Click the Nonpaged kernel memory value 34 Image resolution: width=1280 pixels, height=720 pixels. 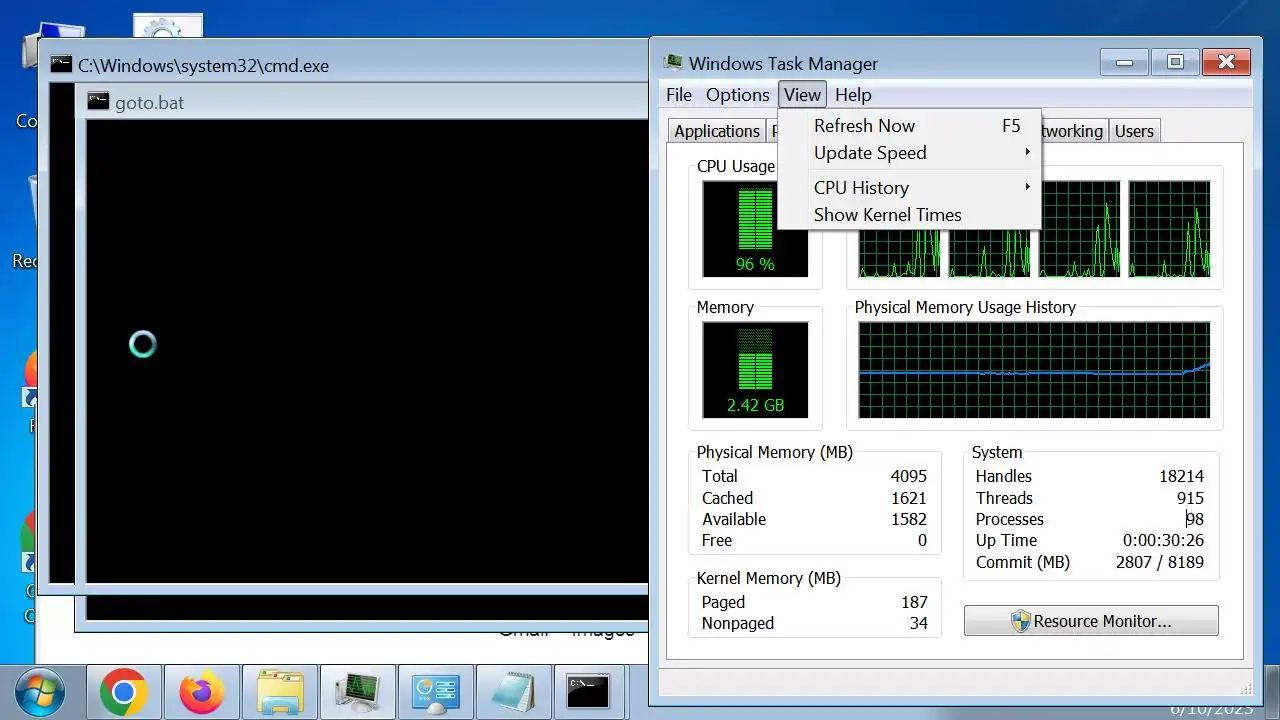click(919, 623)
